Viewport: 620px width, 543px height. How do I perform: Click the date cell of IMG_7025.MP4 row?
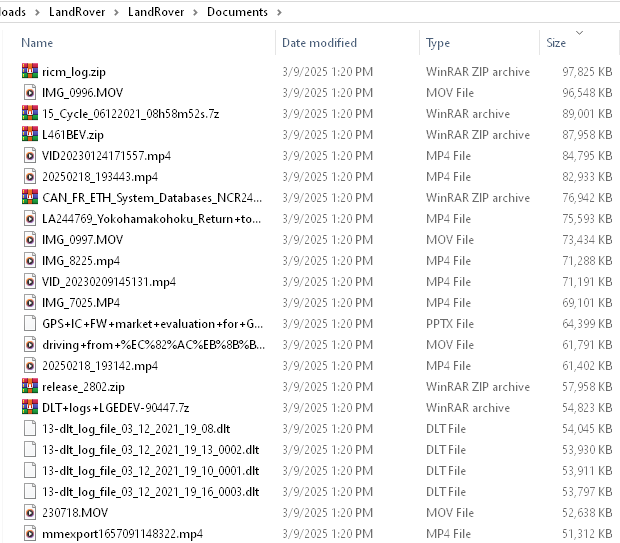(x=327, y=303)
